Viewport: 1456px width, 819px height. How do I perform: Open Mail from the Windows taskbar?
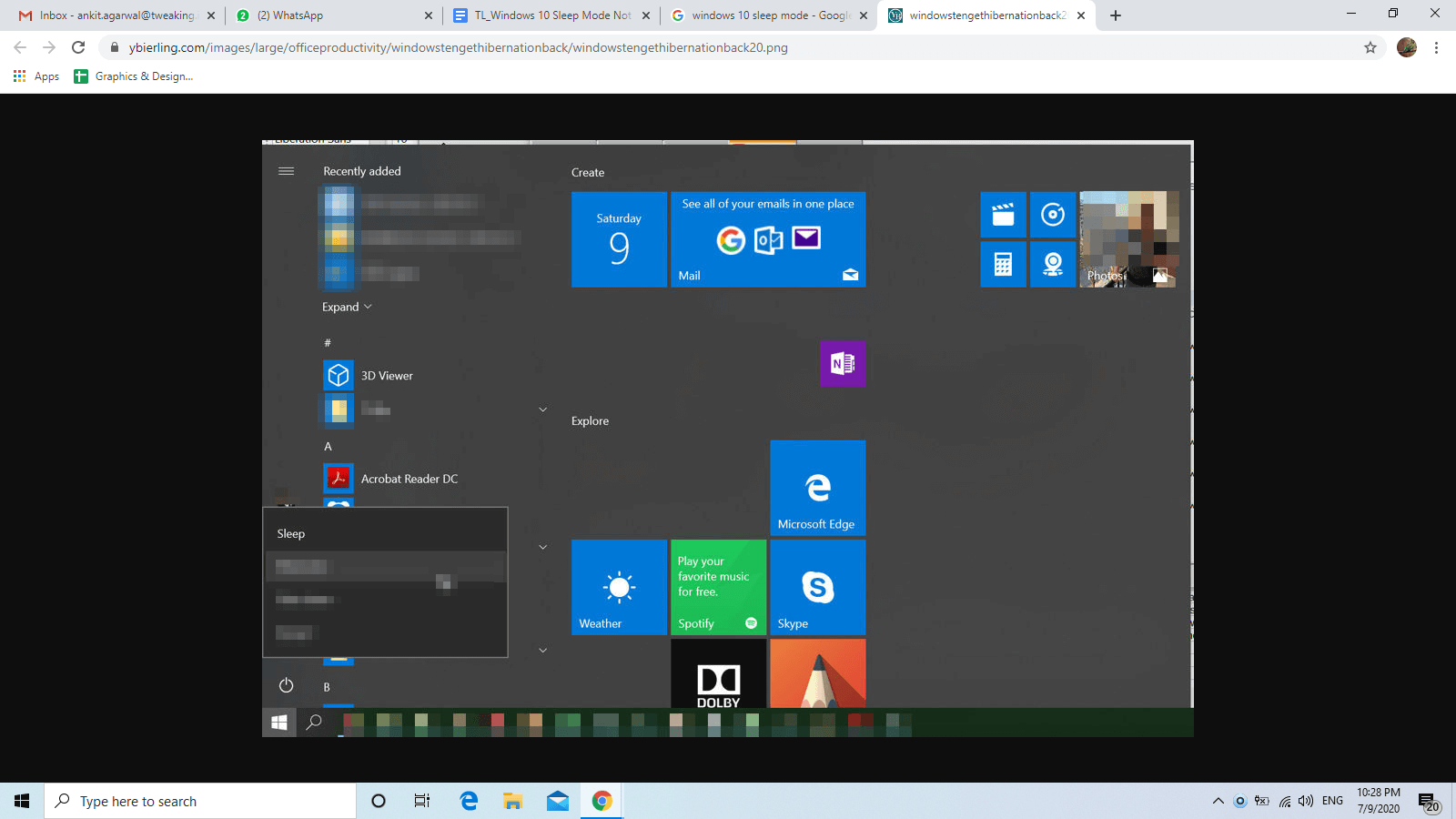coord(558,801)
